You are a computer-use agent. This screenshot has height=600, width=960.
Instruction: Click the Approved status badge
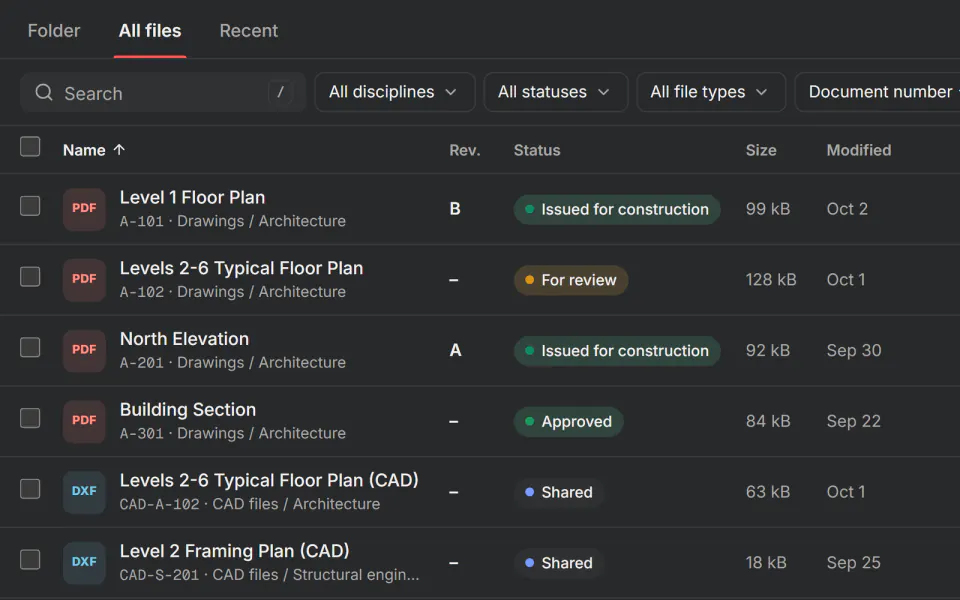pos(569,422)
